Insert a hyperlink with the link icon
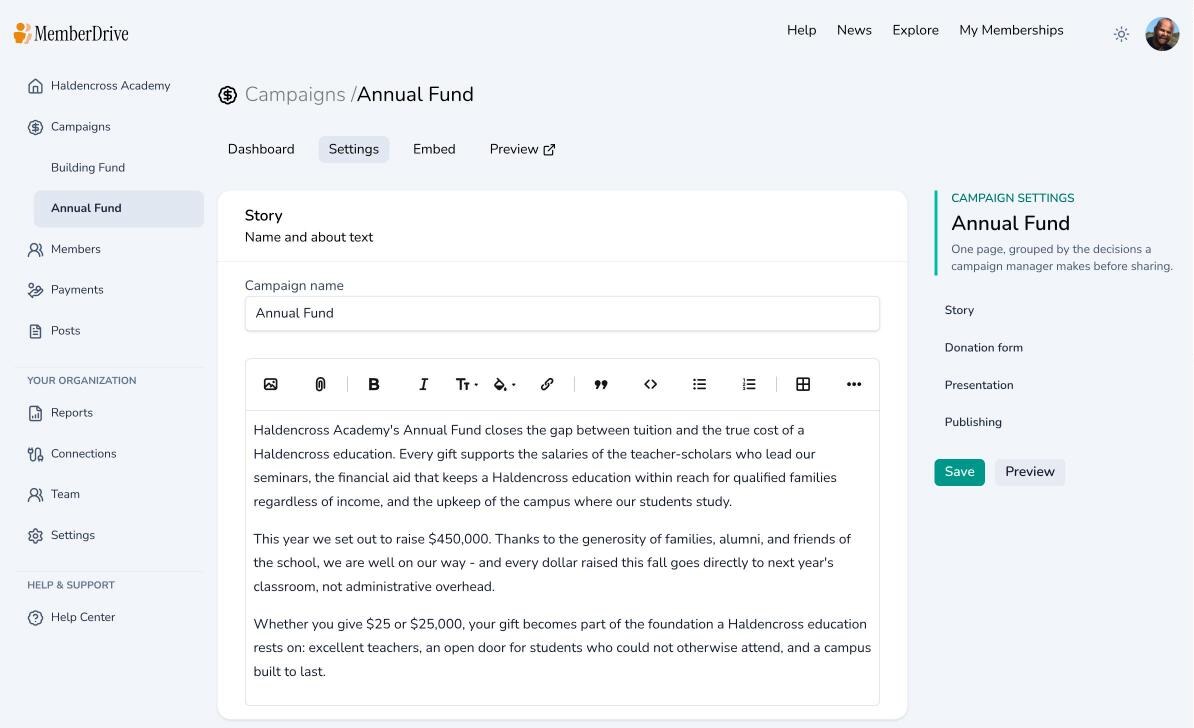 pos(547,385)
